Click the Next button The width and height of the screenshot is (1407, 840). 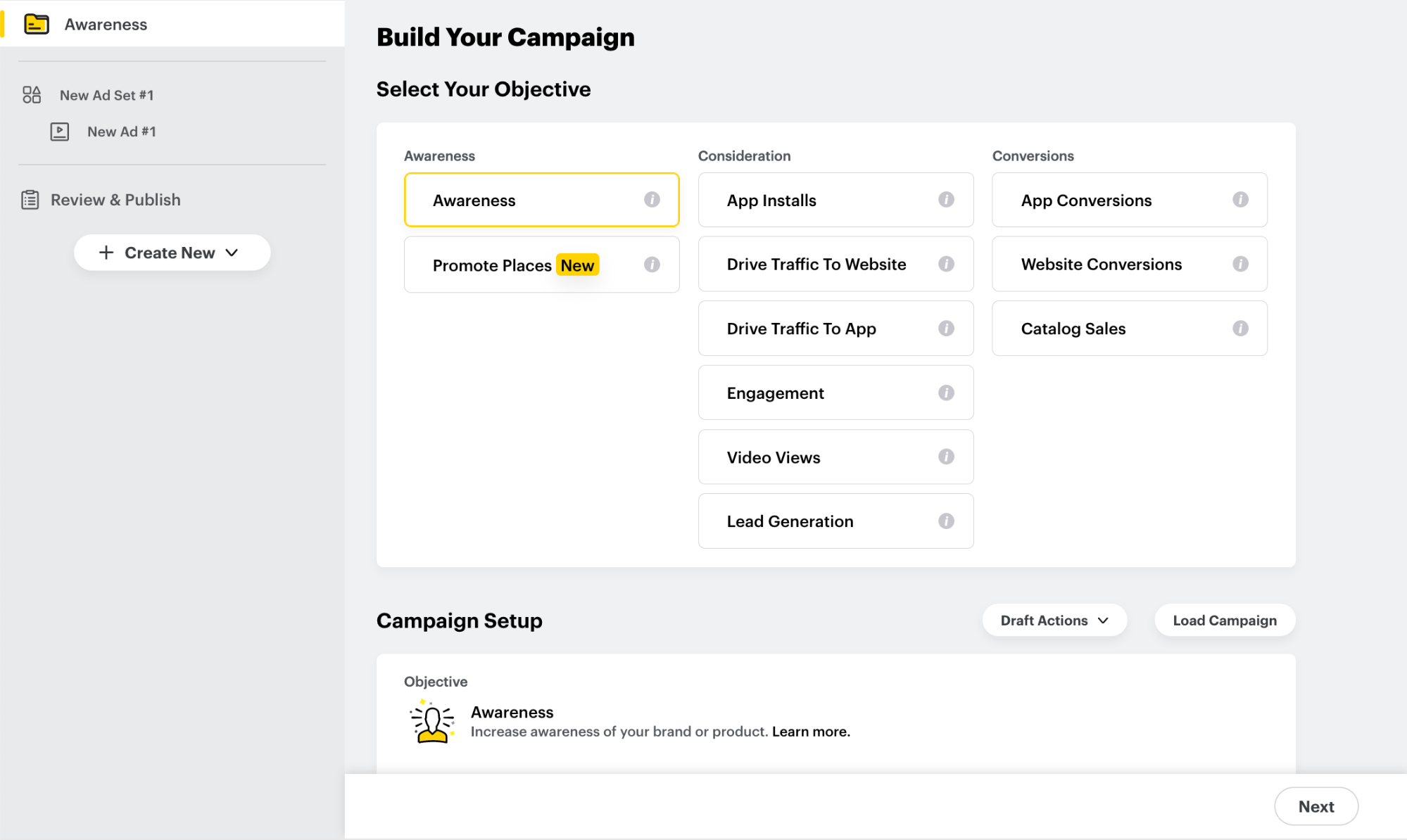click(x=1315, y=806)
